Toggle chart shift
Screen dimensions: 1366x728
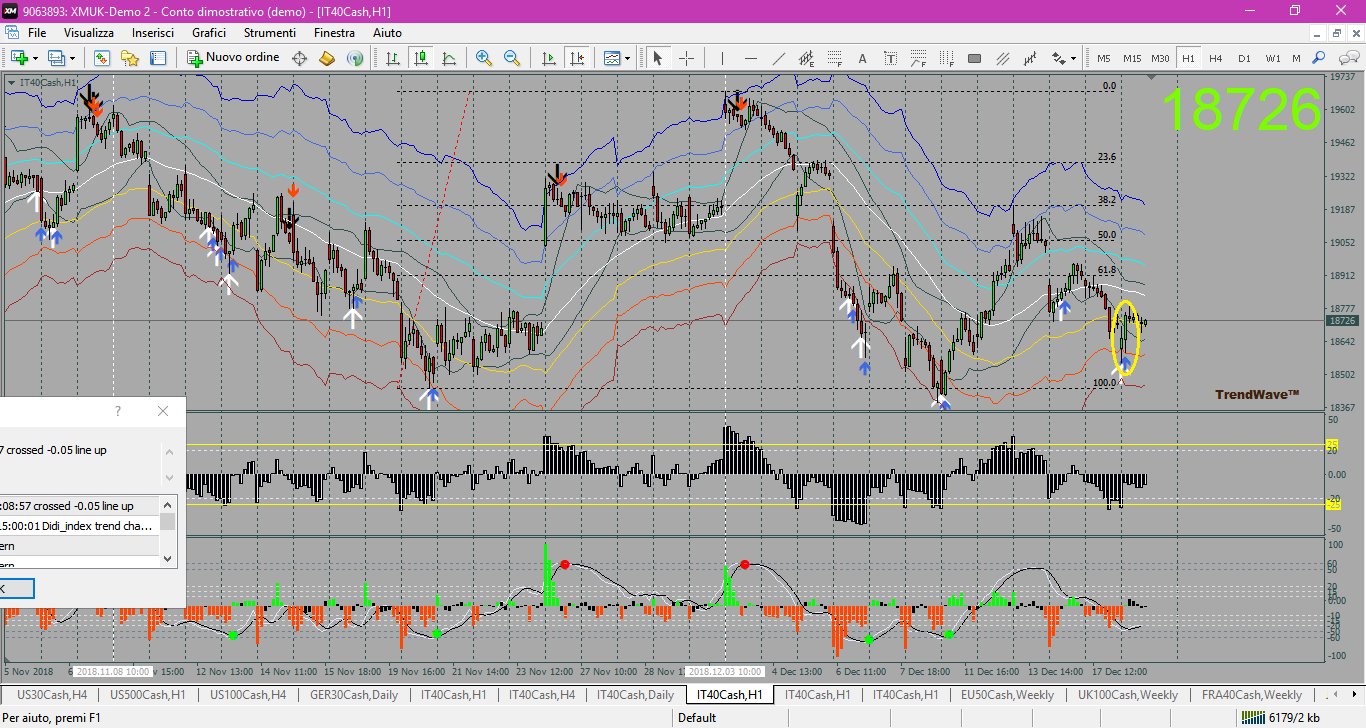[x=576, y=58]
